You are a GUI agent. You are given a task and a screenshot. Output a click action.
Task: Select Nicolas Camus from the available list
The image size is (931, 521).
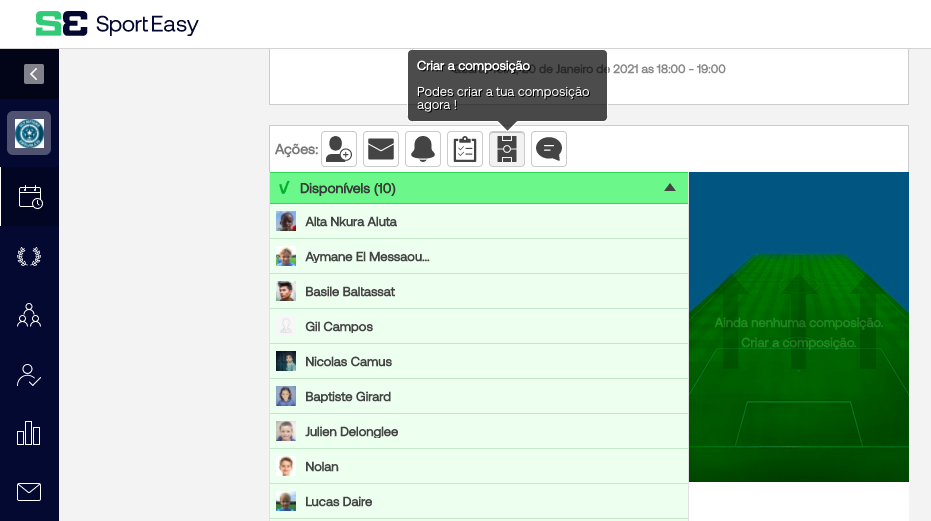(348, 362)
